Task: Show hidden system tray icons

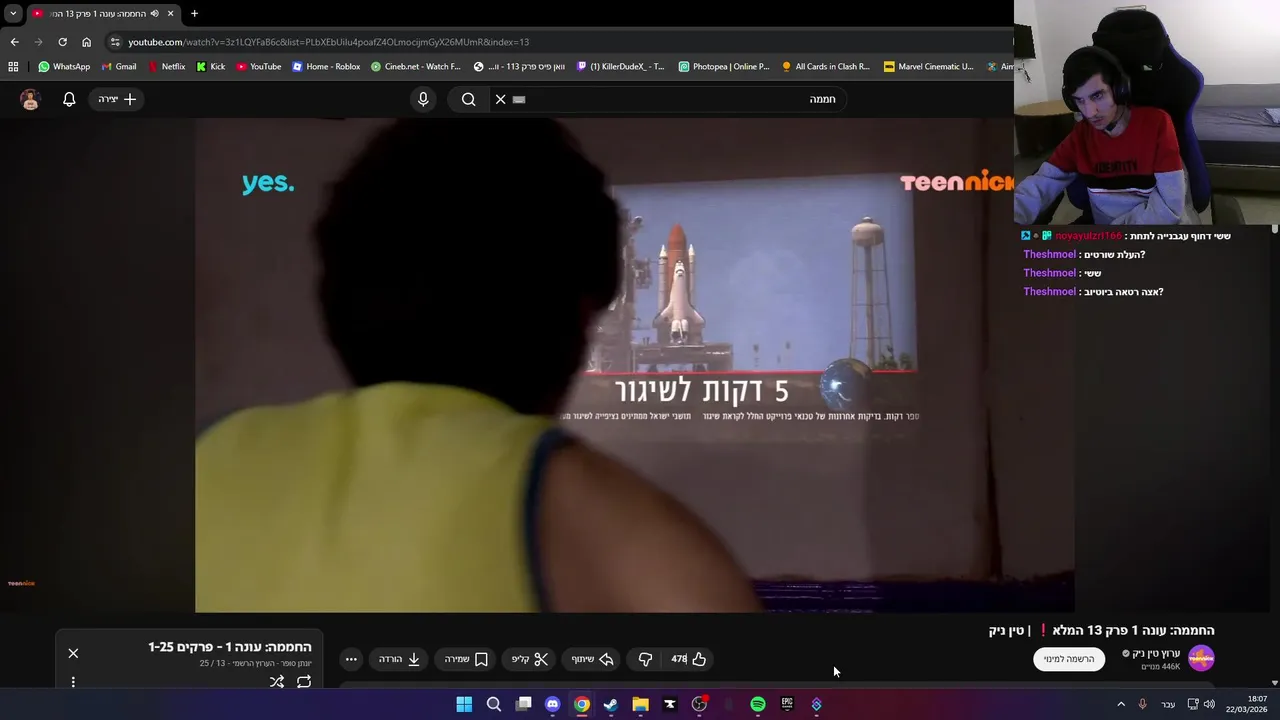Action: 1121,704
